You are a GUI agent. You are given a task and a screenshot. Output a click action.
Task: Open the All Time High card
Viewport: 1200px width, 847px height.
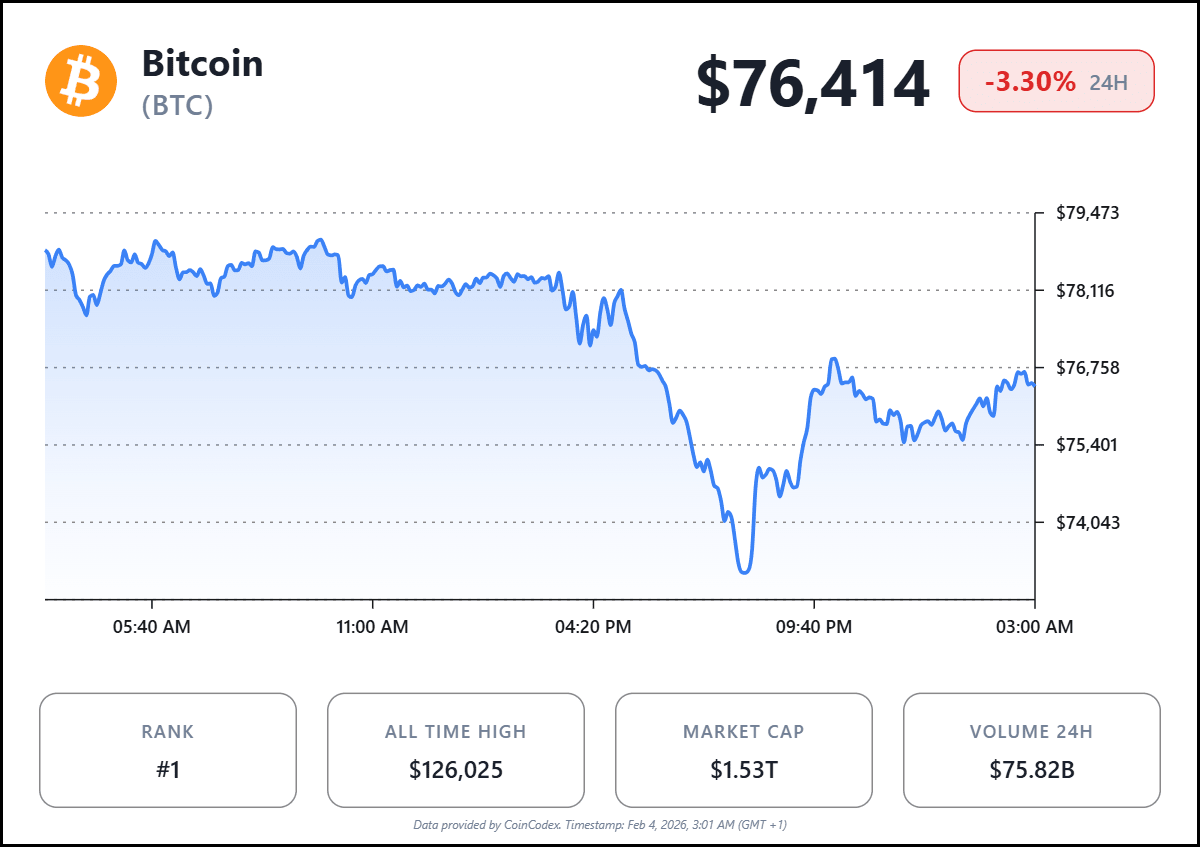(x=456, y=750)
